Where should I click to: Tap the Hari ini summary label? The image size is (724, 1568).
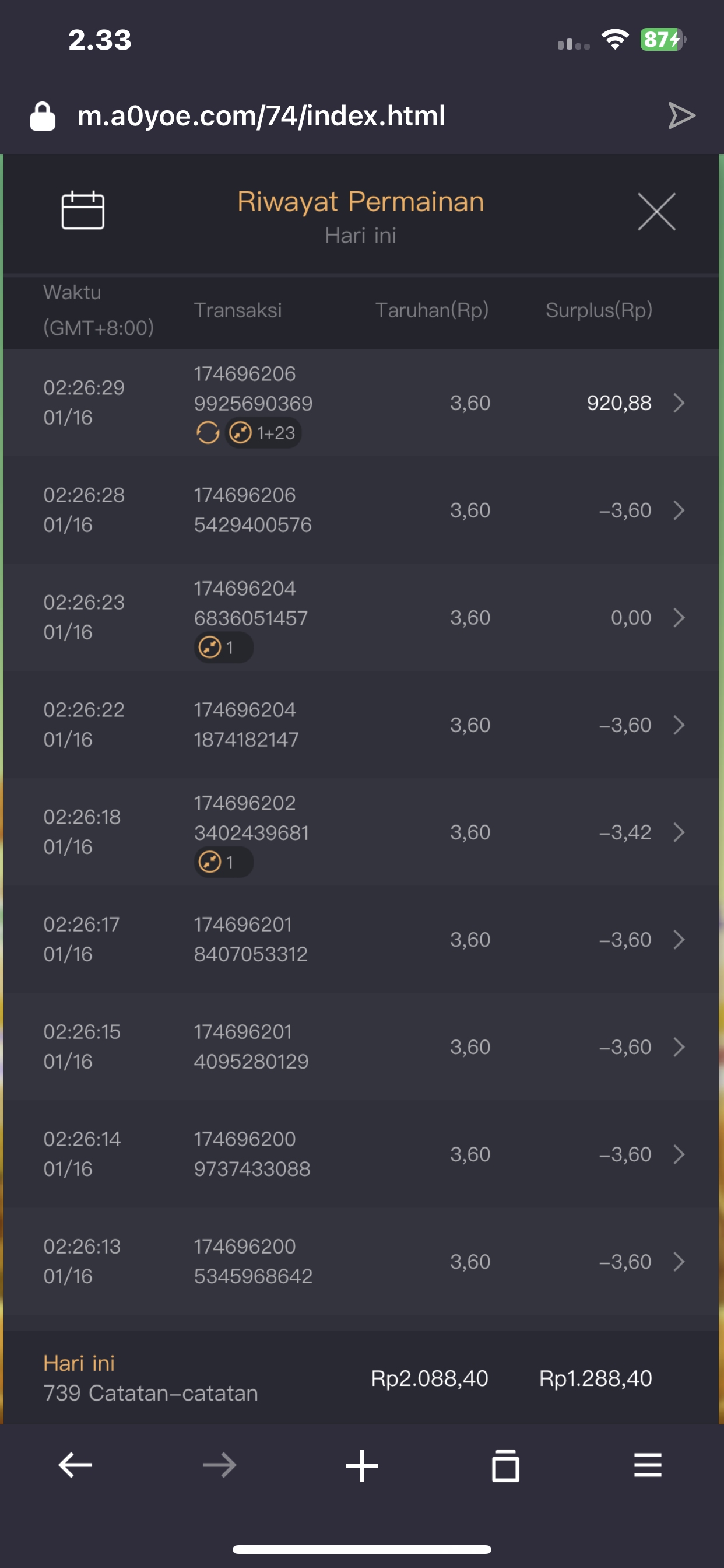click(x=79, y=1363)
